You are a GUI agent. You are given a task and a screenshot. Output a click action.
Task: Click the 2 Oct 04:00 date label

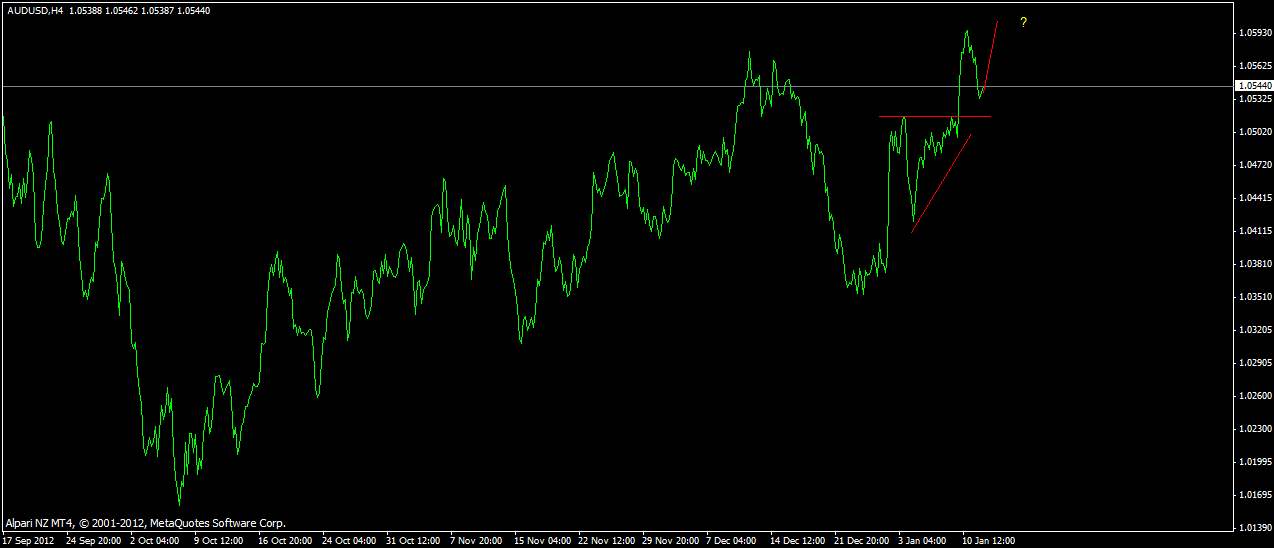coord(157,540)
